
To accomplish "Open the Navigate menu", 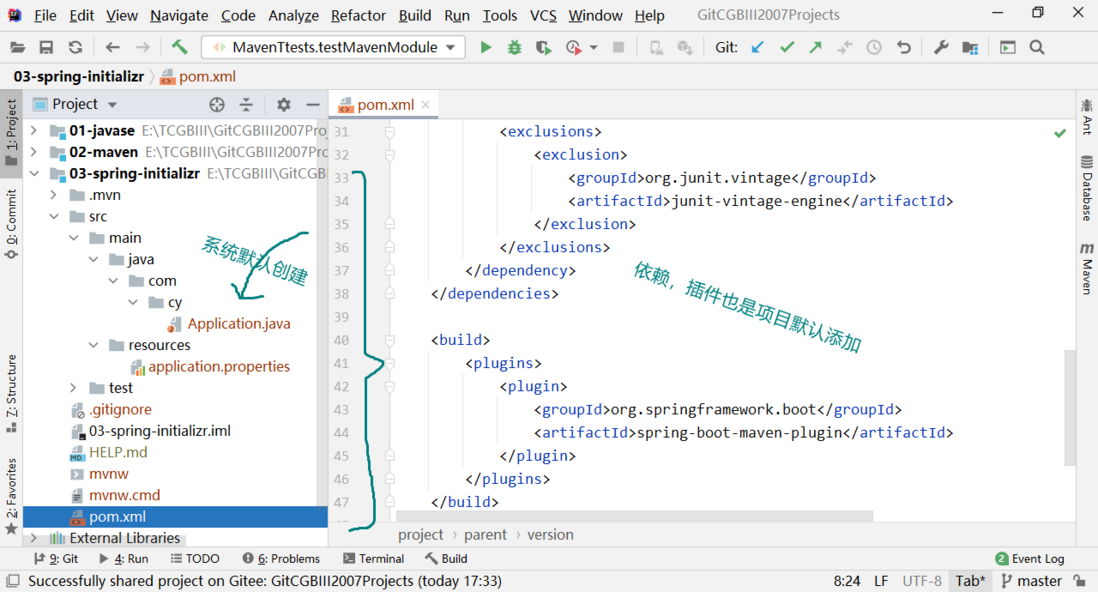I will coord(179,15).
